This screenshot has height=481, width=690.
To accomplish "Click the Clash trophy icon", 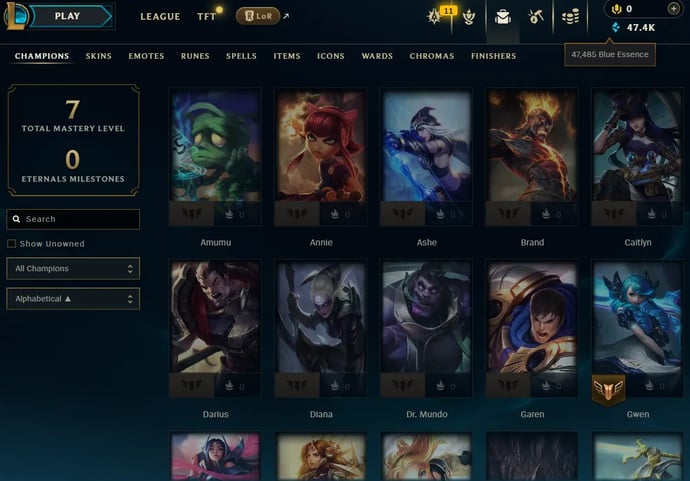I will [x=469, y=17].
